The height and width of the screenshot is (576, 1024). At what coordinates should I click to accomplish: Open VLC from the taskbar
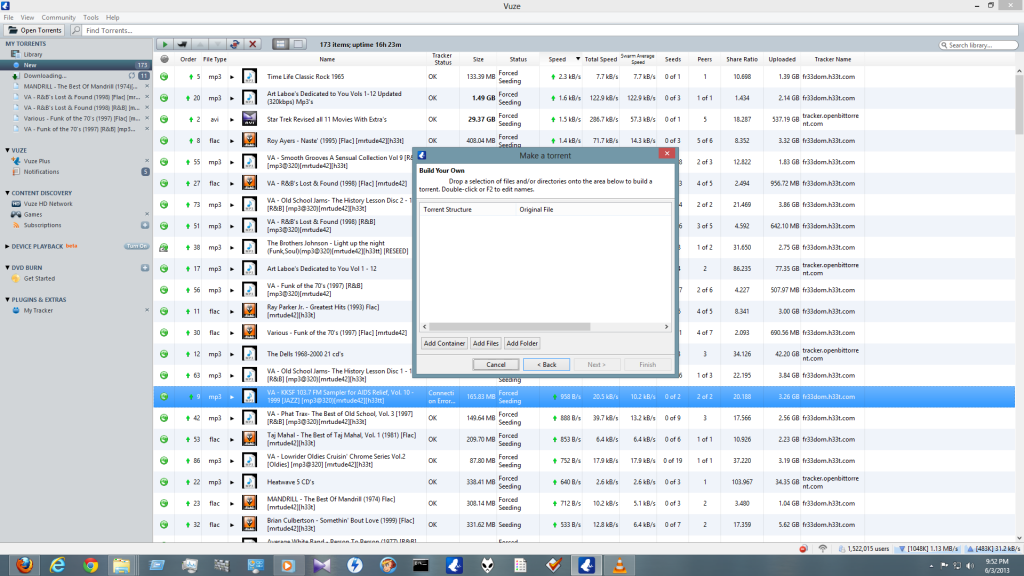click(619, 565)
